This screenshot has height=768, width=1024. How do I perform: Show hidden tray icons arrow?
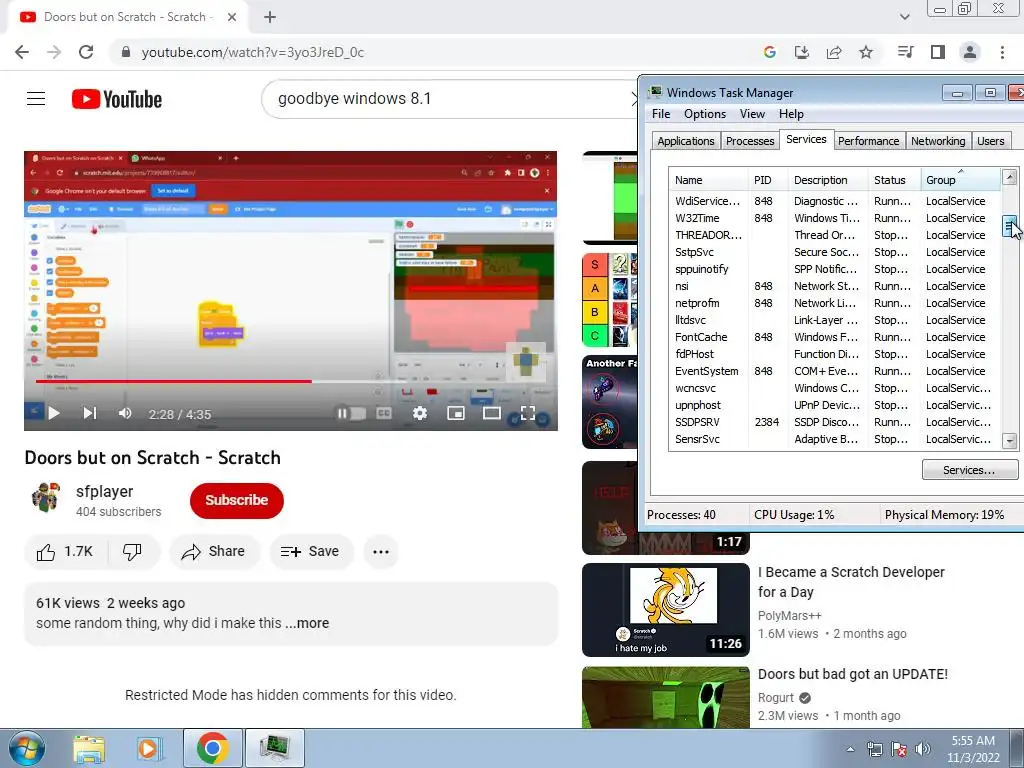coord(850,749)
